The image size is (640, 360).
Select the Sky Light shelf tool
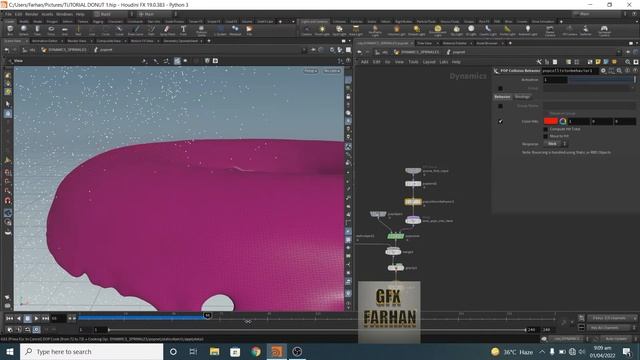[x=456, y=30]
